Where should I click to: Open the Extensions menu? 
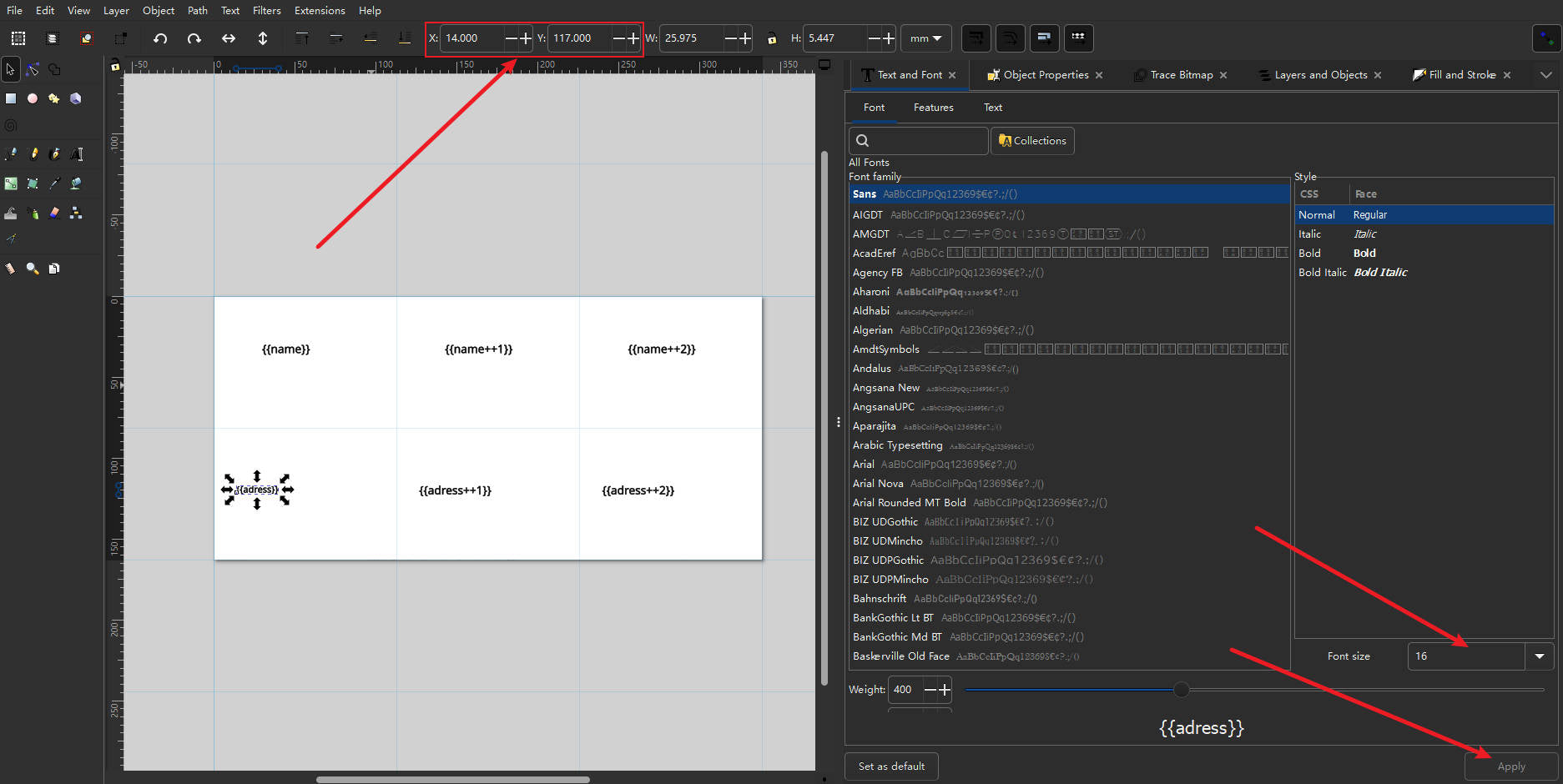[x=320, y=11]
